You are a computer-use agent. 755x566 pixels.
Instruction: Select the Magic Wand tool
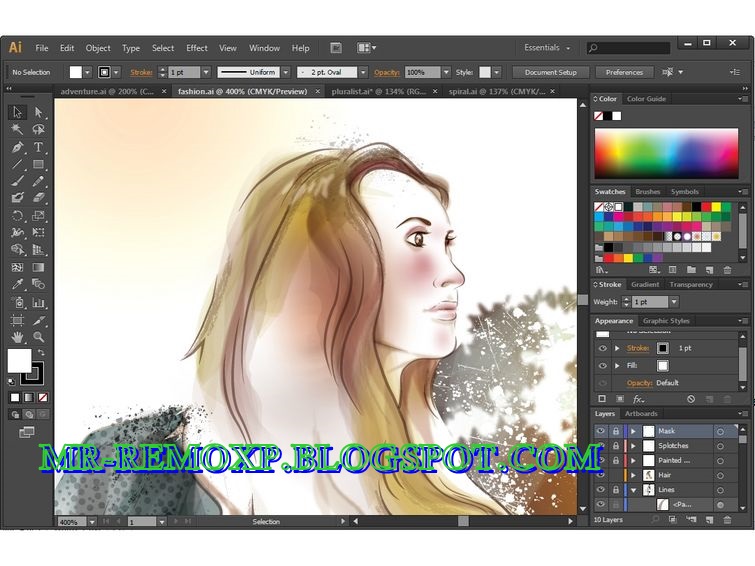17,129
